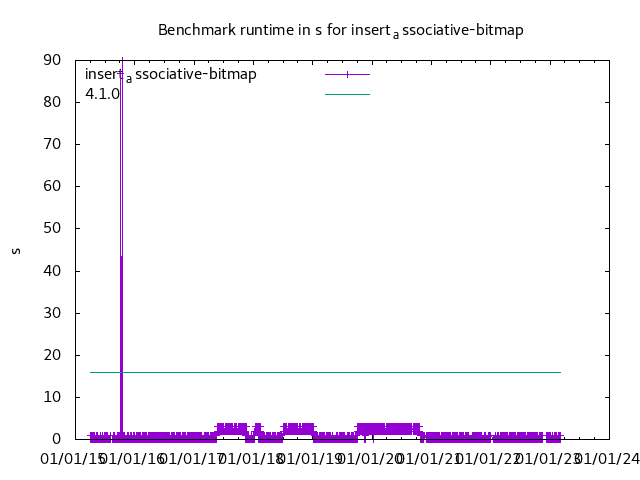This screenshot has width=640, height=480.
Task: Click the 01/01/19 date on x-axis
Action: coord(311,459)
